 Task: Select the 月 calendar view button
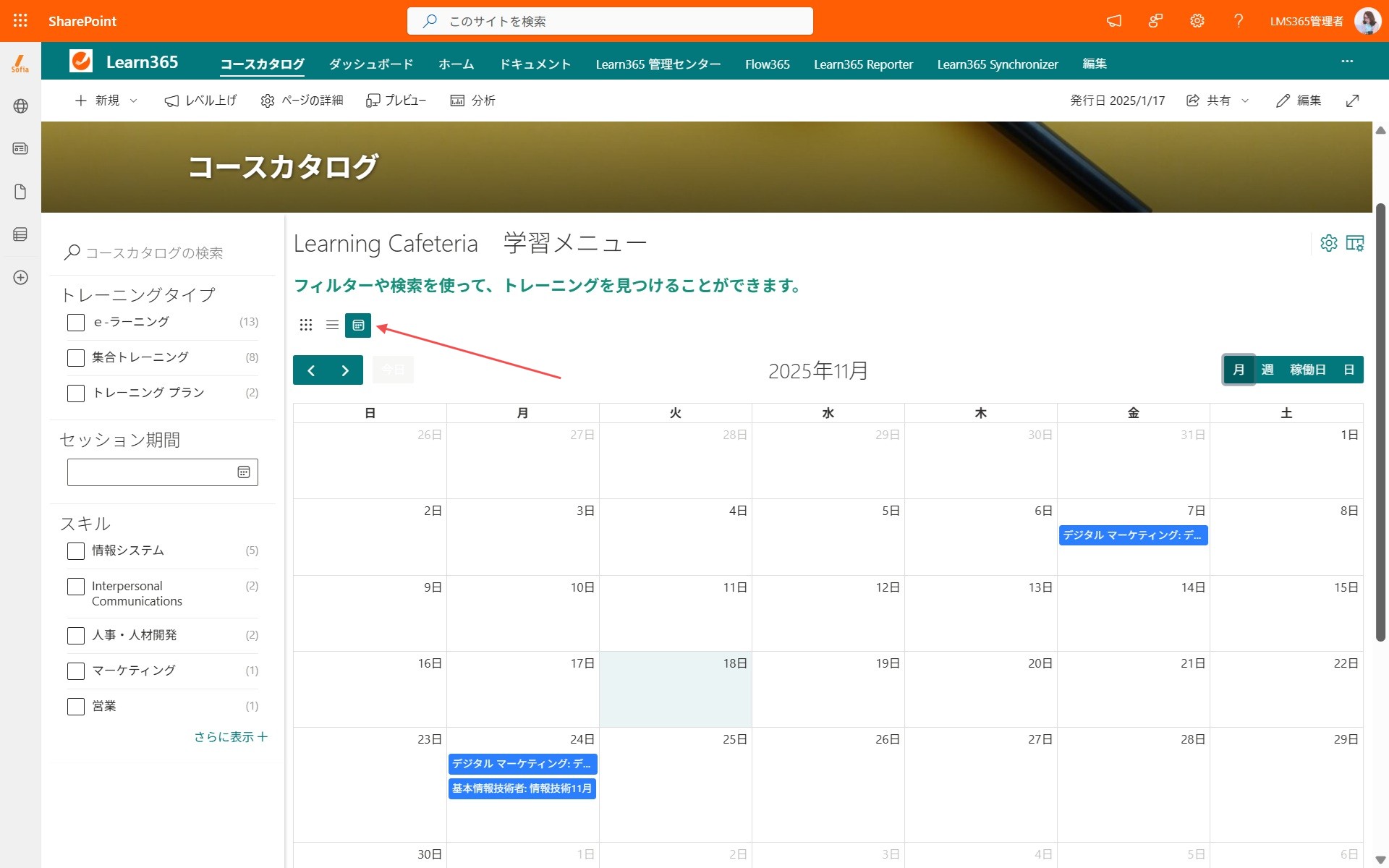click(1239, 370)
